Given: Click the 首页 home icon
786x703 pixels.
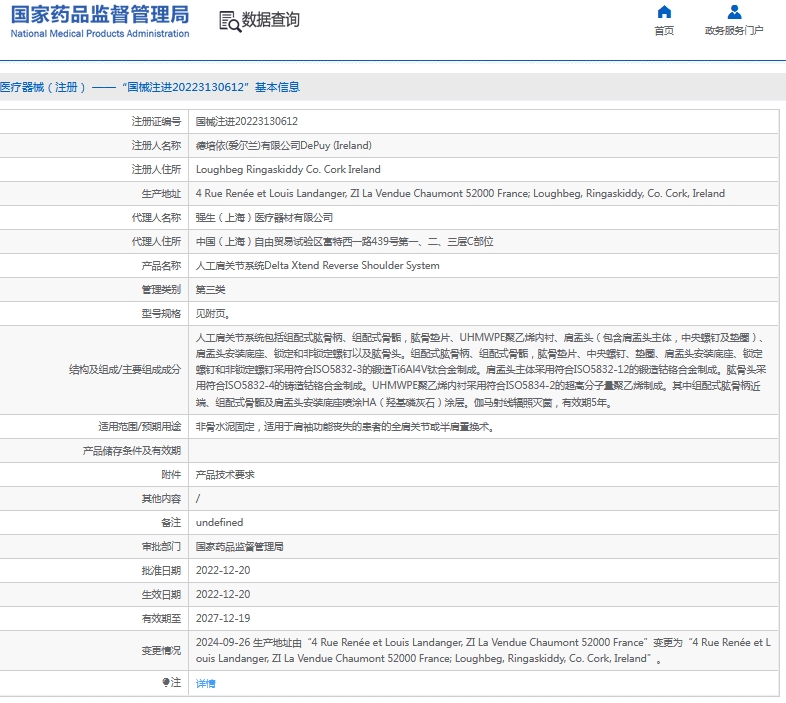Looking at the screenshot, I should [x=664, y=13].
